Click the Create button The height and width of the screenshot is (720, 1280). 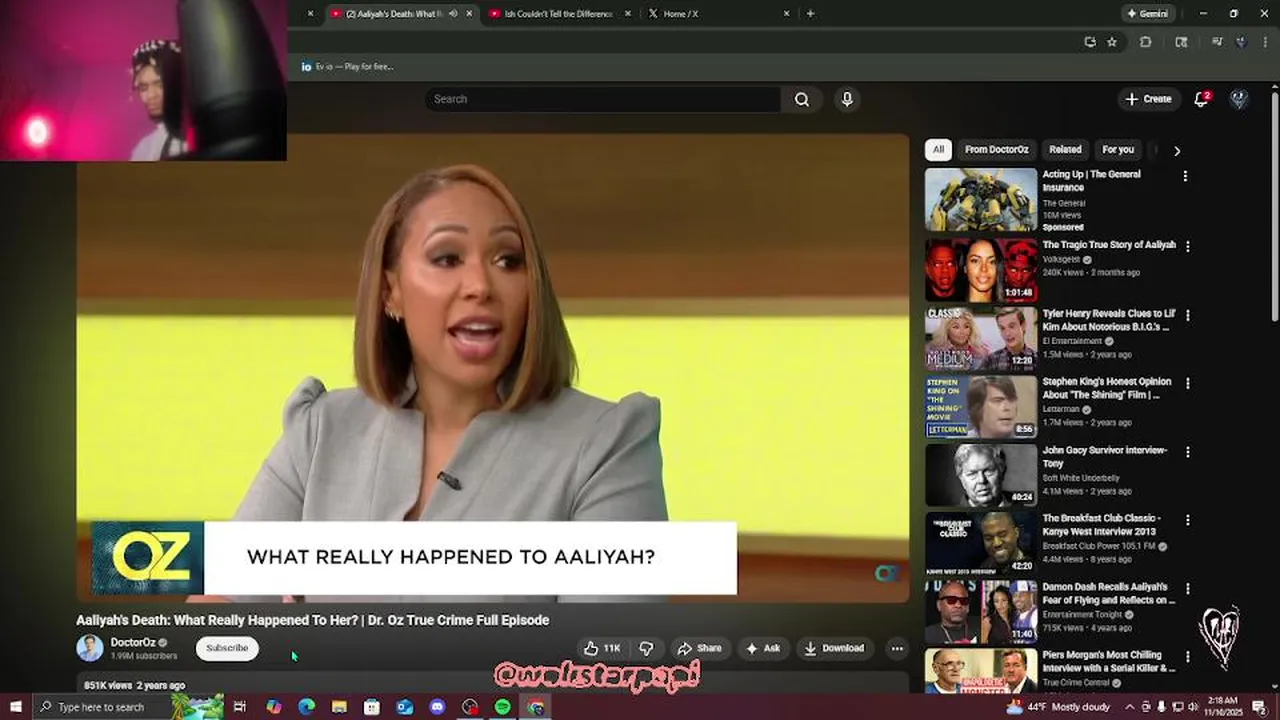pyautogui.click(x=1148, y=99)
